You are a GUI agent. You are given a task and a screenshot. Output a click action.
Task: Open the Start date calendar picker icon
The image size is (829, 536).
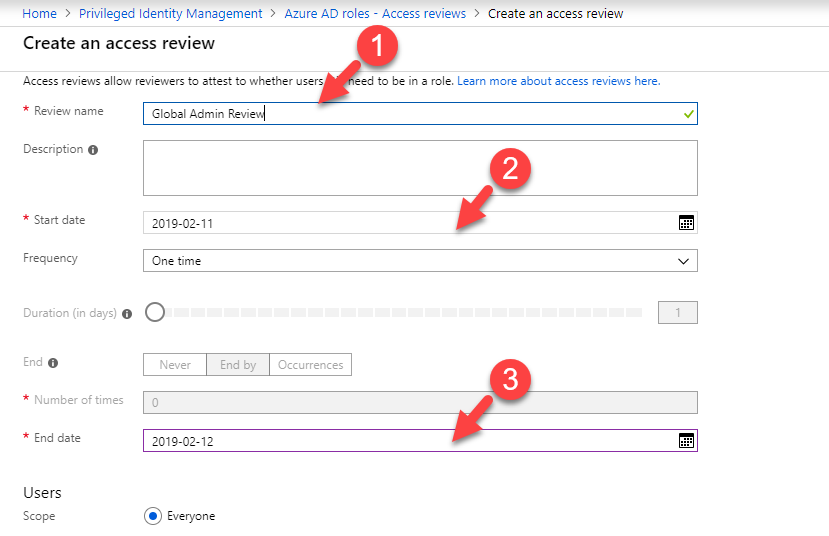coord(686,223)
